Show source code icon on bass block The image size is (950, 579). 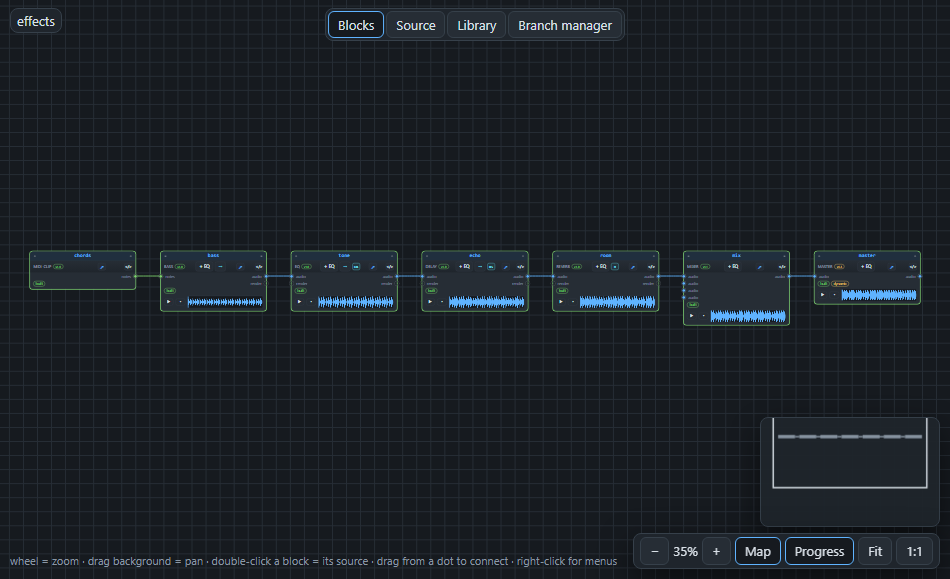(x=259, y=266)
